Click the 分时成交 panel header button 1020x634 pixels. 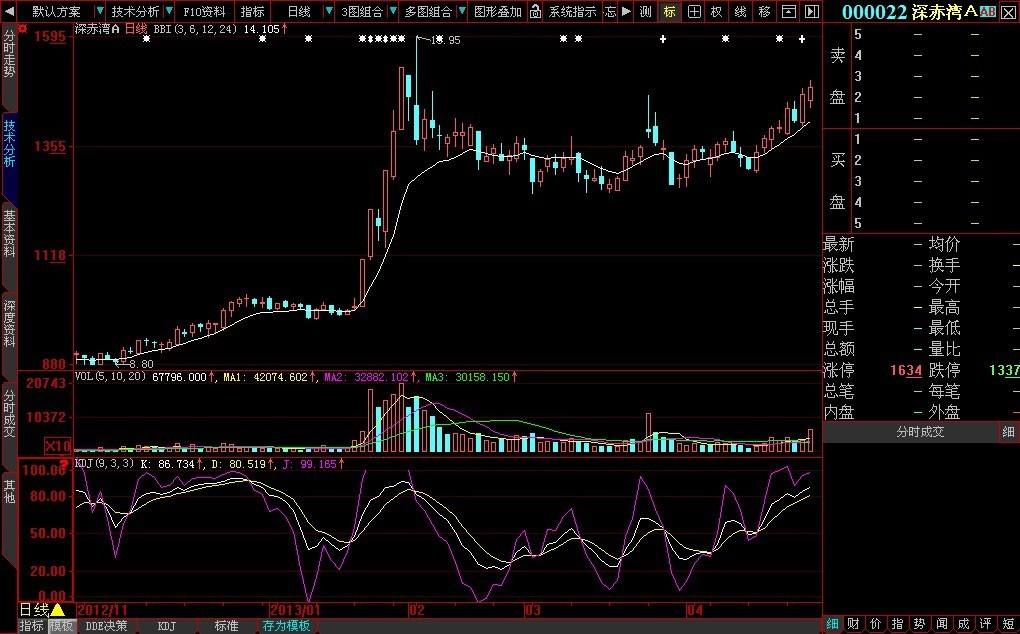919,432
